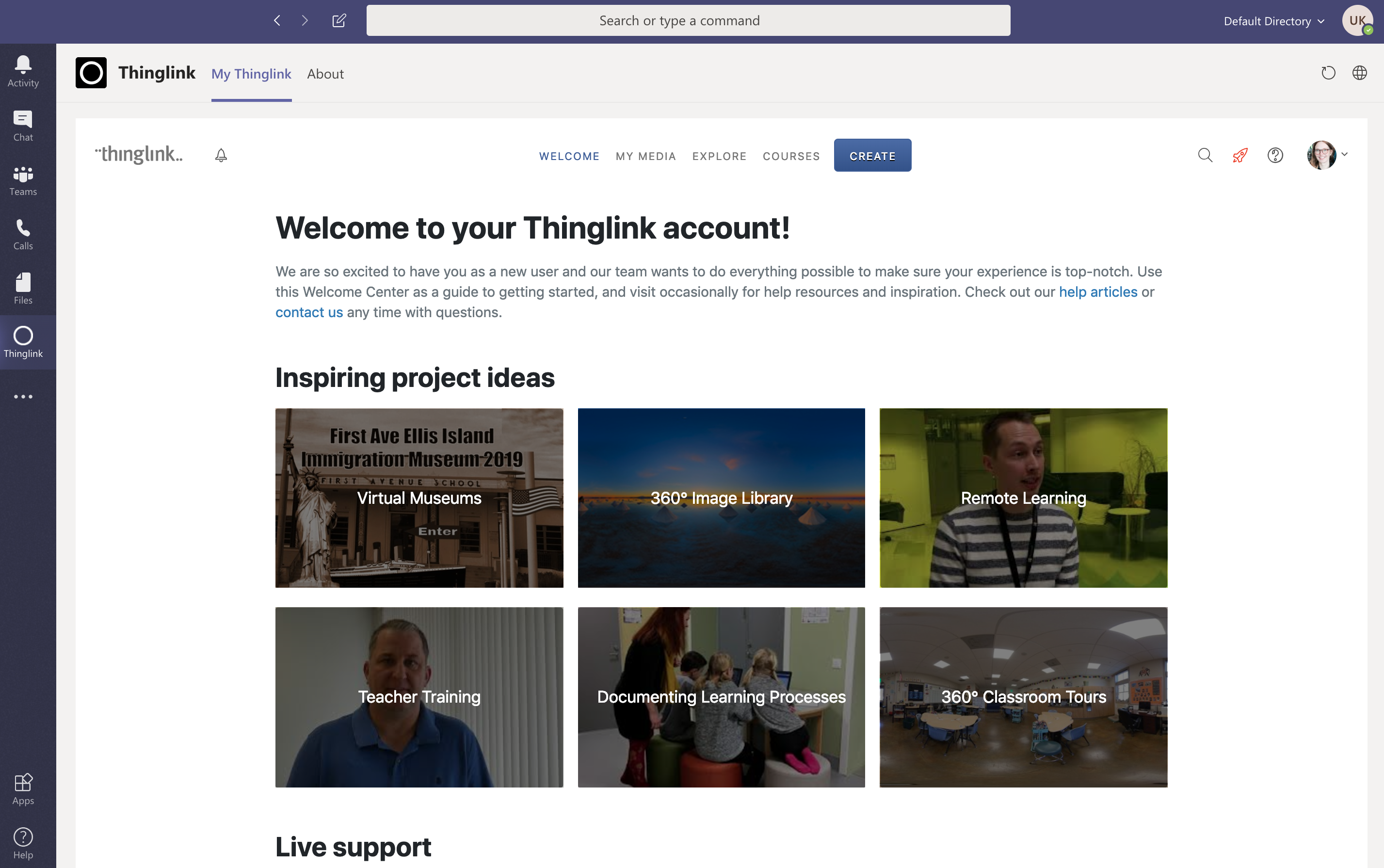Select the MY MEDIA tab

click(x=645, y=155)
